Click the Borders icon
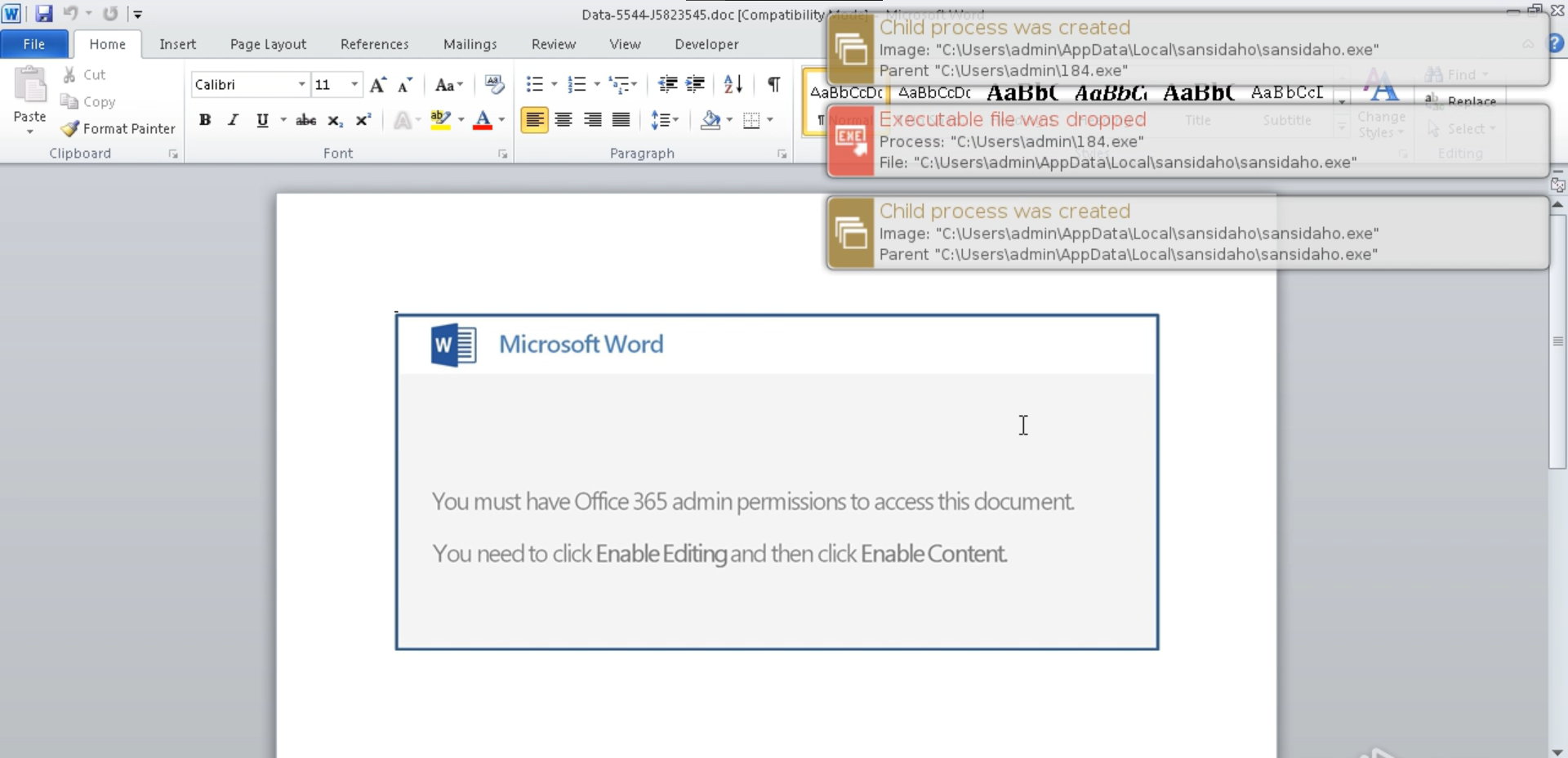Image resolution: width=1568 pixels, height=758 pixels. [752, 120]
